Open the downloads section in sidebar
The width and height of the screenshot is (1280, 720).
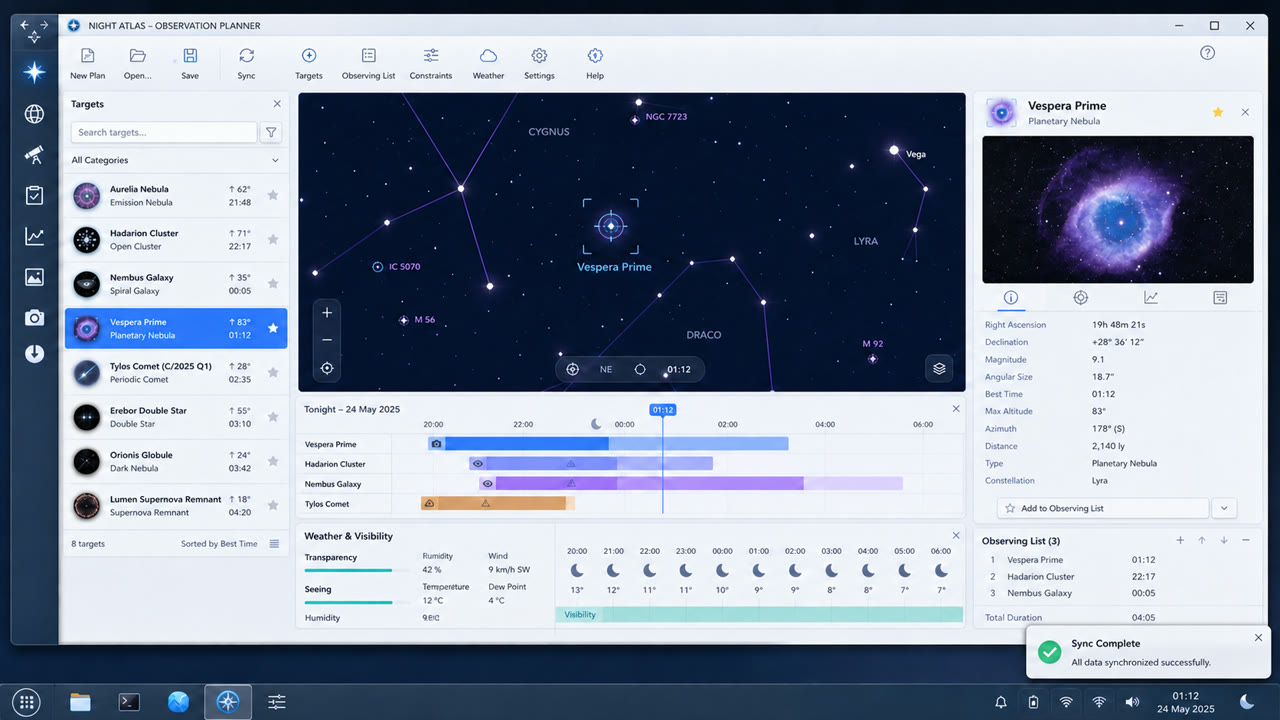click(34, 354)
